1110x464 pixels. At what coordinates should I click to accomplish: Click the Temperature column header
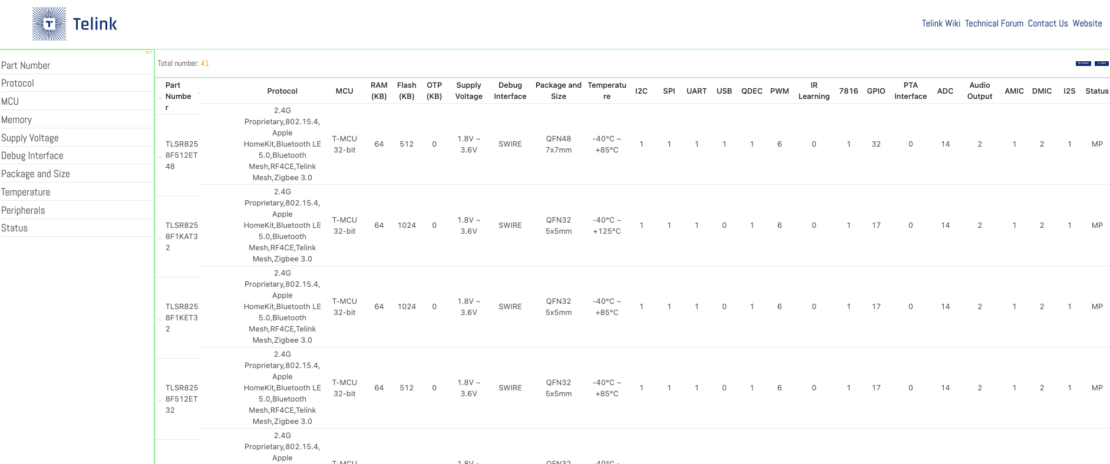[x=607, y=91]
